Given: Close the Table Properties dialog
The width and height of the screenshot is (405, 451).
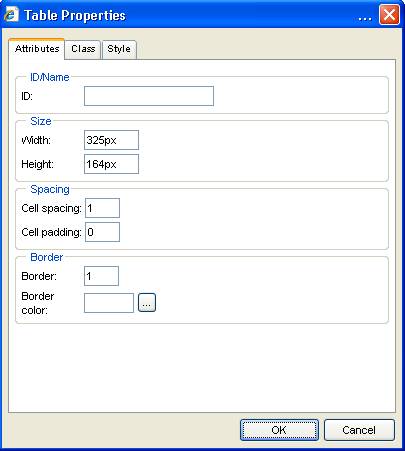Looking at the screenshot, I should click(x=389, y=15).
